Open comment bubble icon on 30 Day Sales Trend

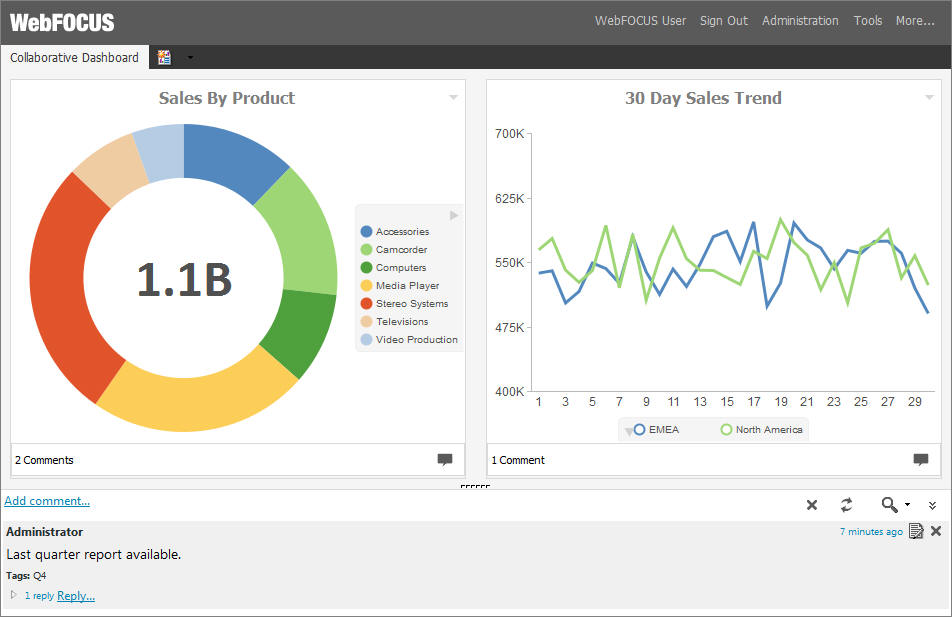[921, 460]
